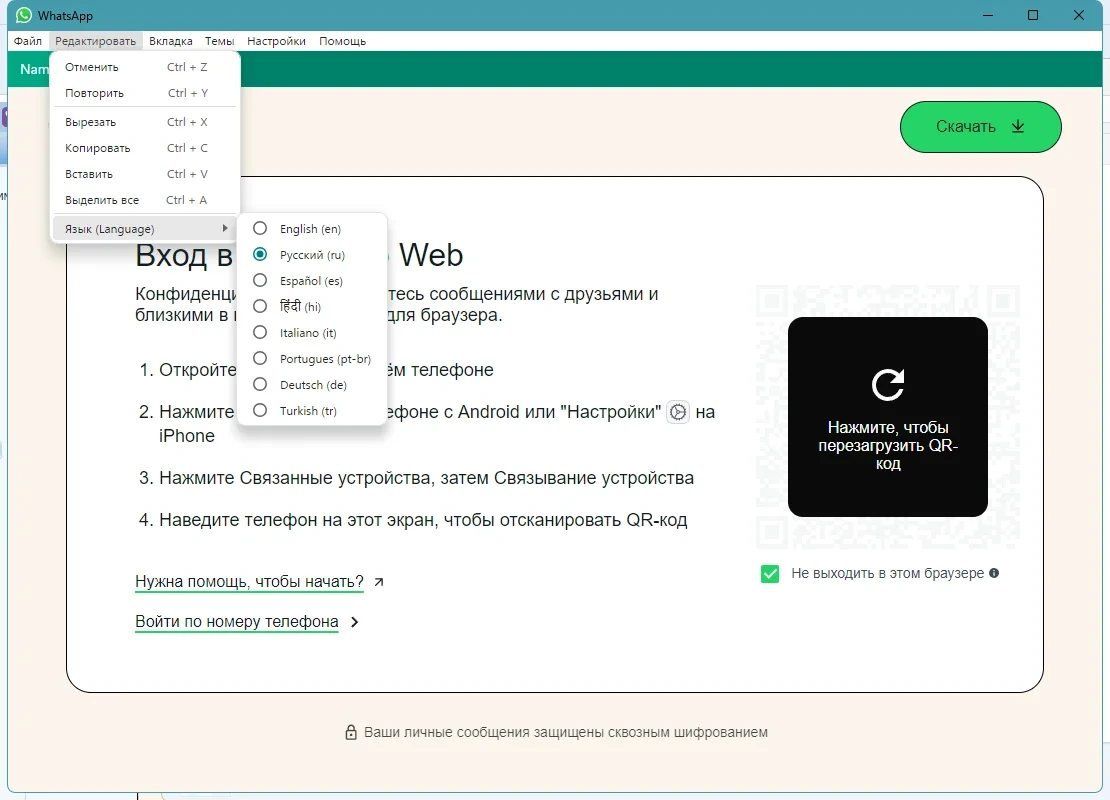
Task: Click the green Скачать button
Action: pyautogui.click(x=980, y=127)
